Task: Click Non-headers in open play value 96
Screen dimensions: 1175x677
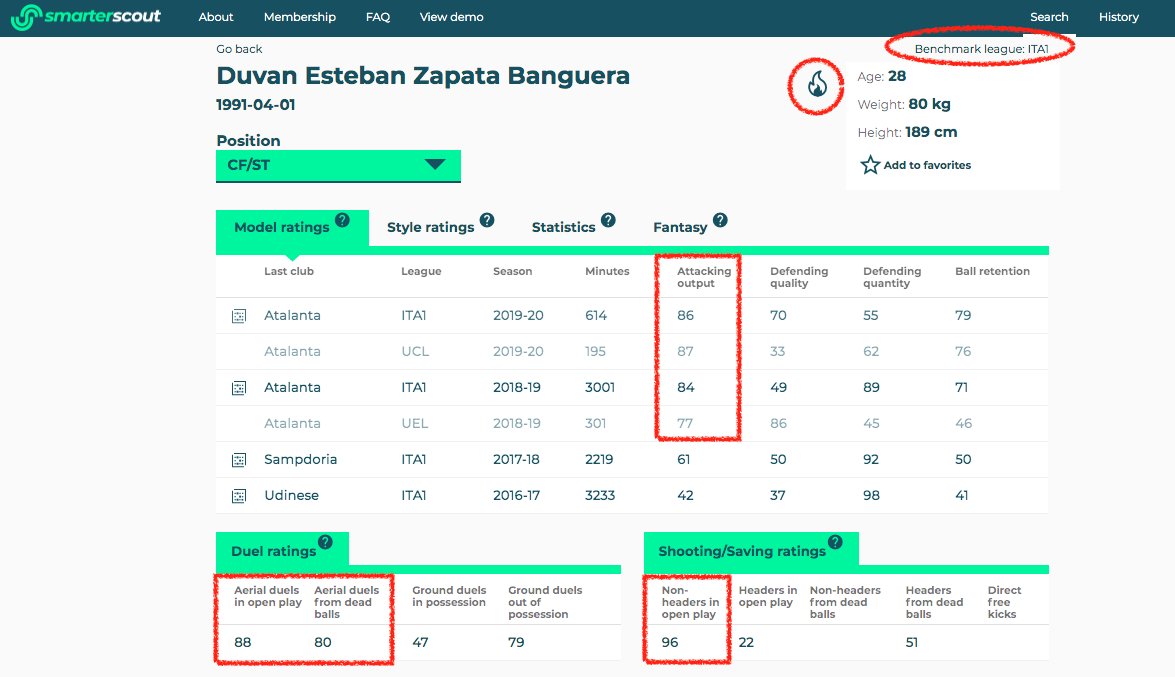Action: pos(670,643)
